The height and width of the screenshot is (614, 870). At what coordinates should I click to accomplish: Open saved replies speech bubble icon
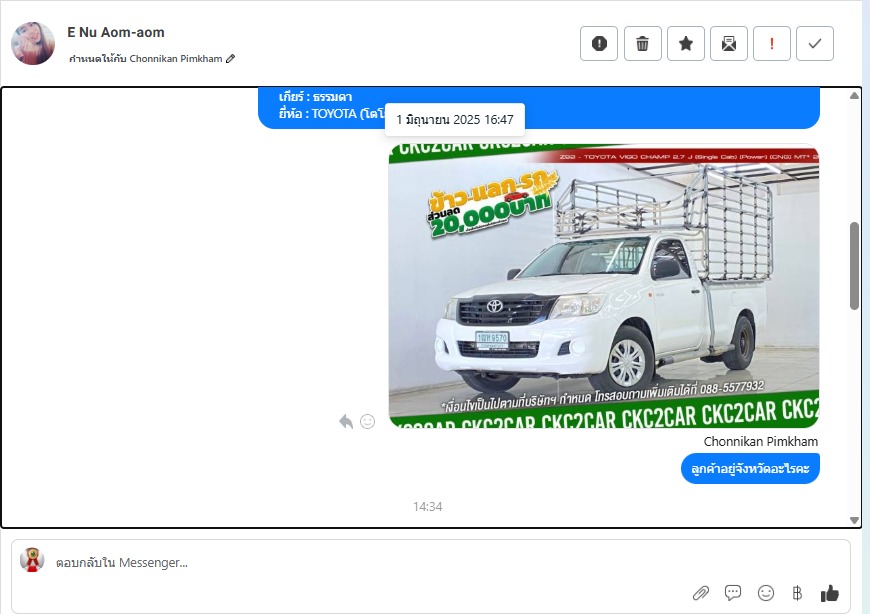click(x=733, y=593)
